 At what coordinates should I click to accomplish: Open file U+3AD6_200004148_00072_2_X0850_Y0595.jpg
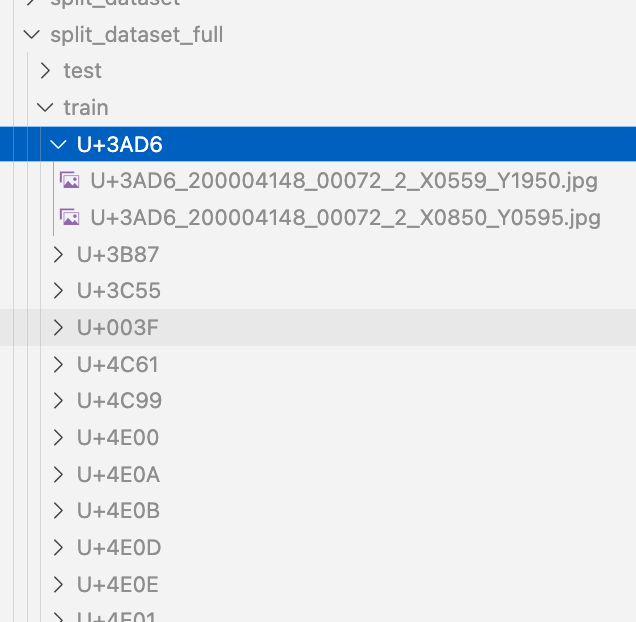click(345, 217)
